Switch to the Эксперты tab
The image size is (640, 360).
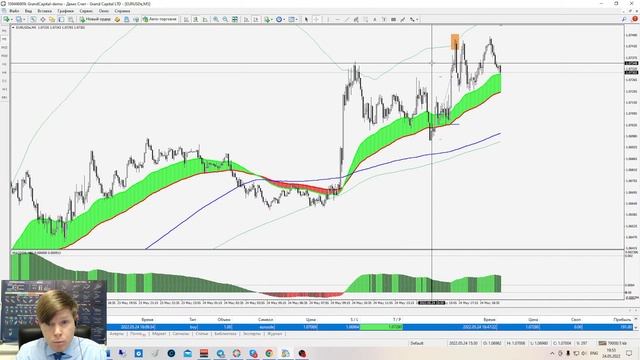pyautogui.click(x=251, y=334)
